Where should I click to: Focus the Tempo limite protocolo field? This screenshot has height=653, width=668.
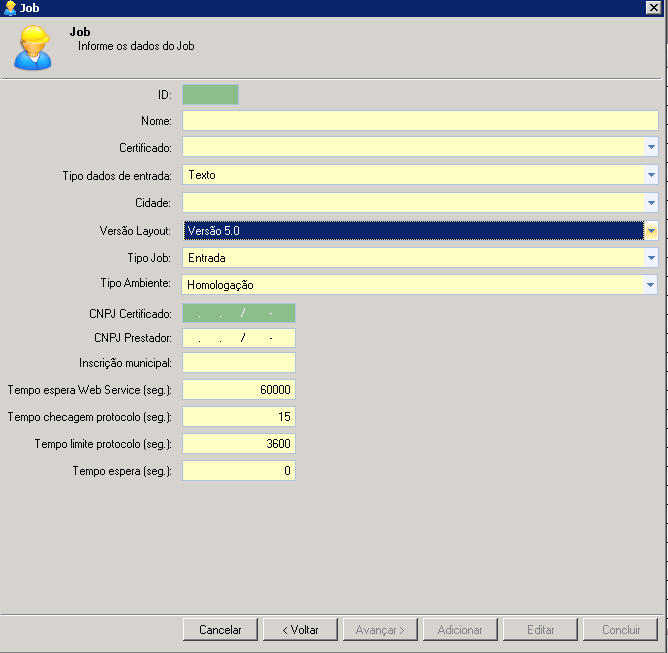(x=238, y=443)
